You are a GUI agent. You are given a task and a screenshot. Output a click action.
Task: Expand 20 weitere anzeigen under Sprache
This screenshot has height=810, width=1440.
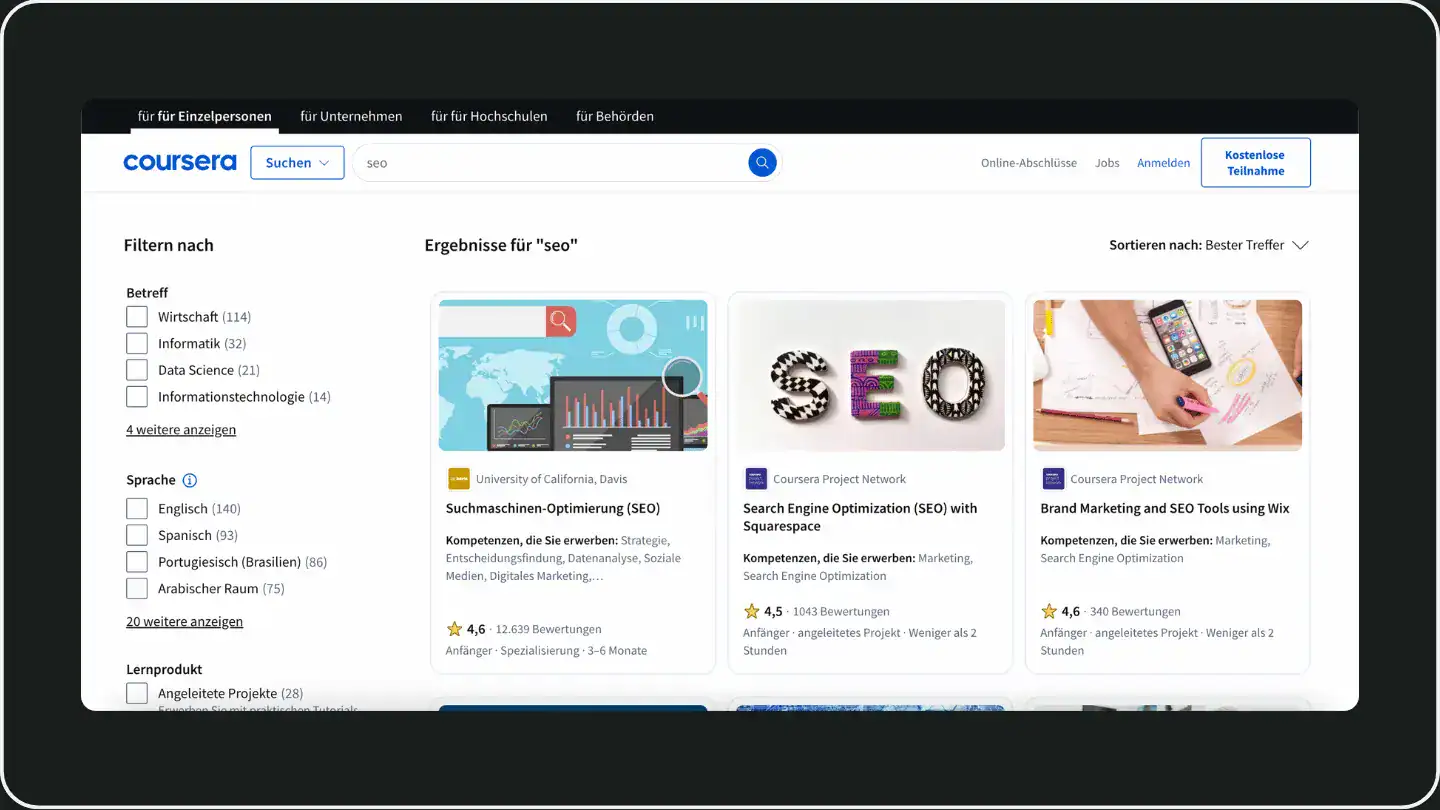coord(184,622)
